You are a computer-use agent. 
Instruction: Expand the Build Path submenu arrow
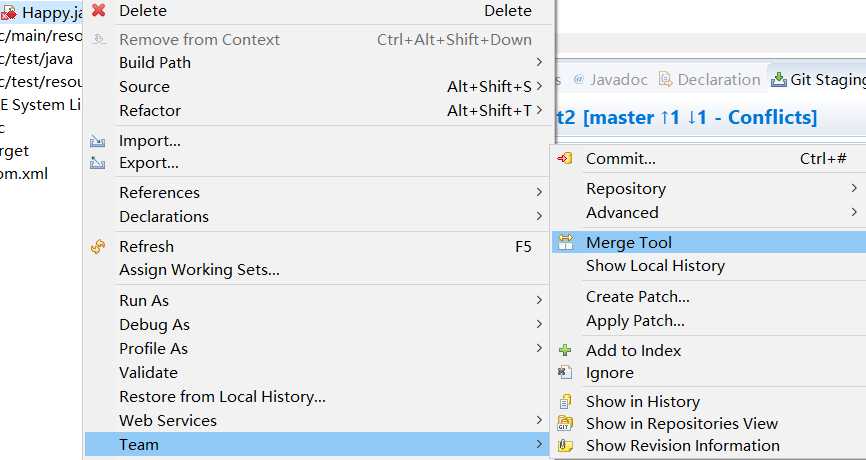(539, 62)
